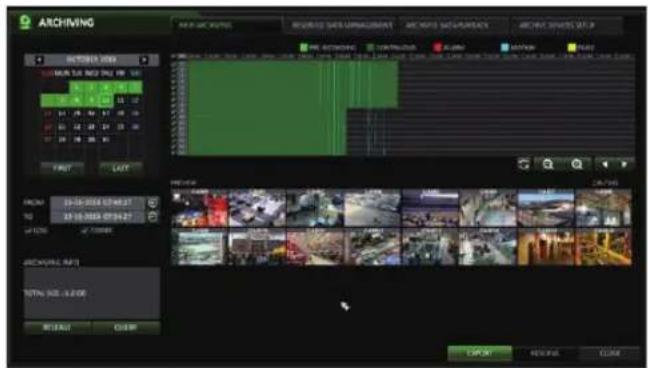Click the RESERVE button
Screen dimensions: 648x368
545,354
